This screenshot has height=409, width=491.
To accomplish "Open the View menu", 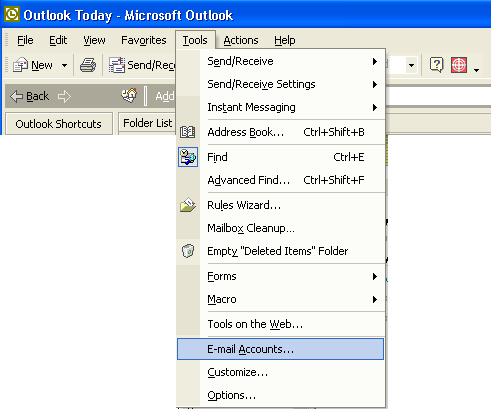I will [94, 40].
